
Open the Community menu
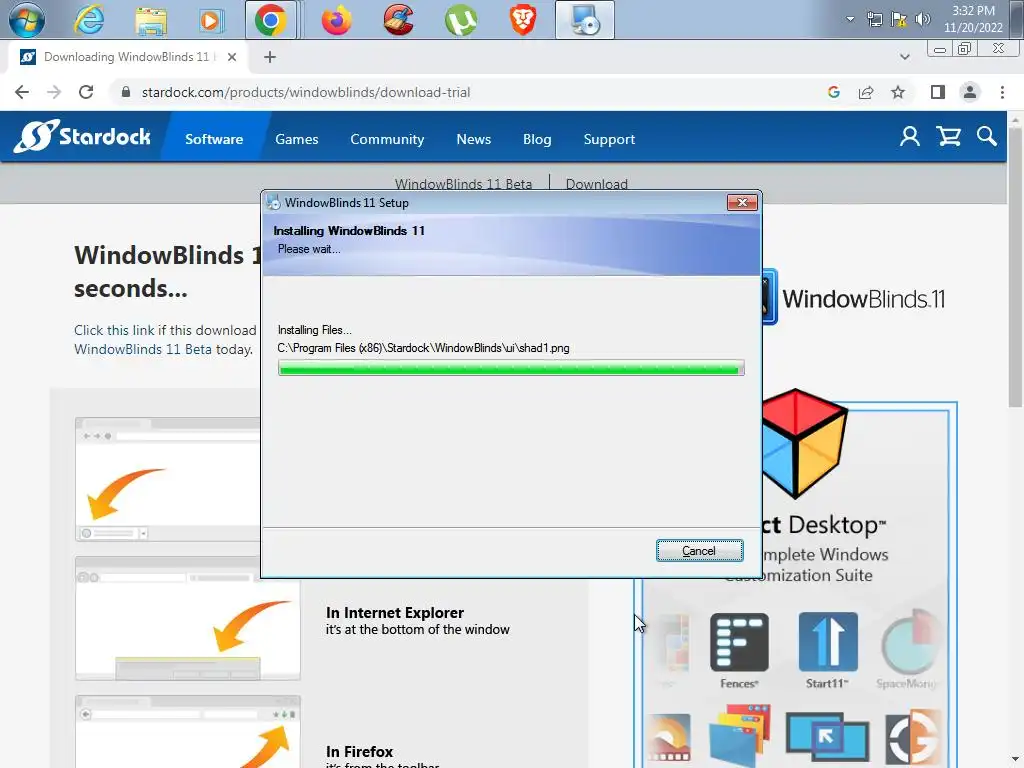click(x=387, y=139)
